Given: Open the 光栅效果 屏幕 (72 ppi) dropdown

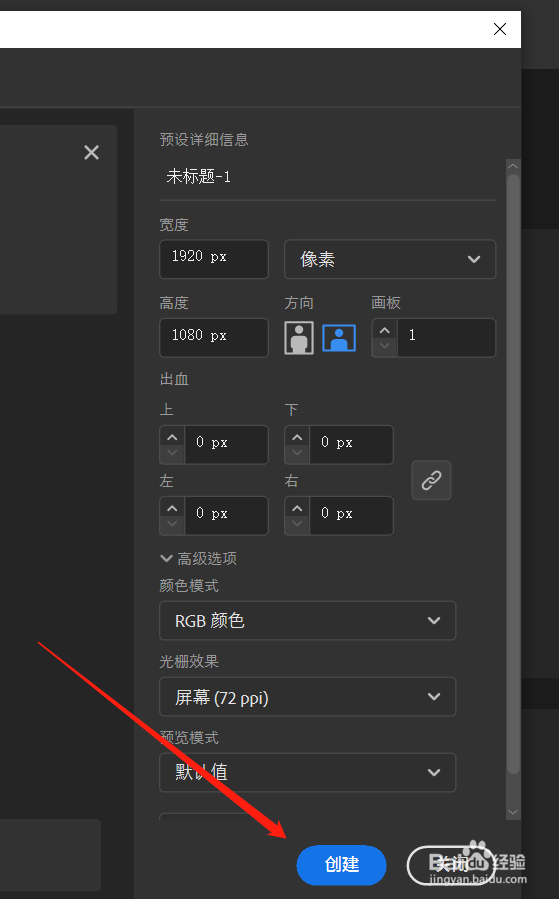Looking at the screenshot, I should pyautogui.click(x=307, y=697).
